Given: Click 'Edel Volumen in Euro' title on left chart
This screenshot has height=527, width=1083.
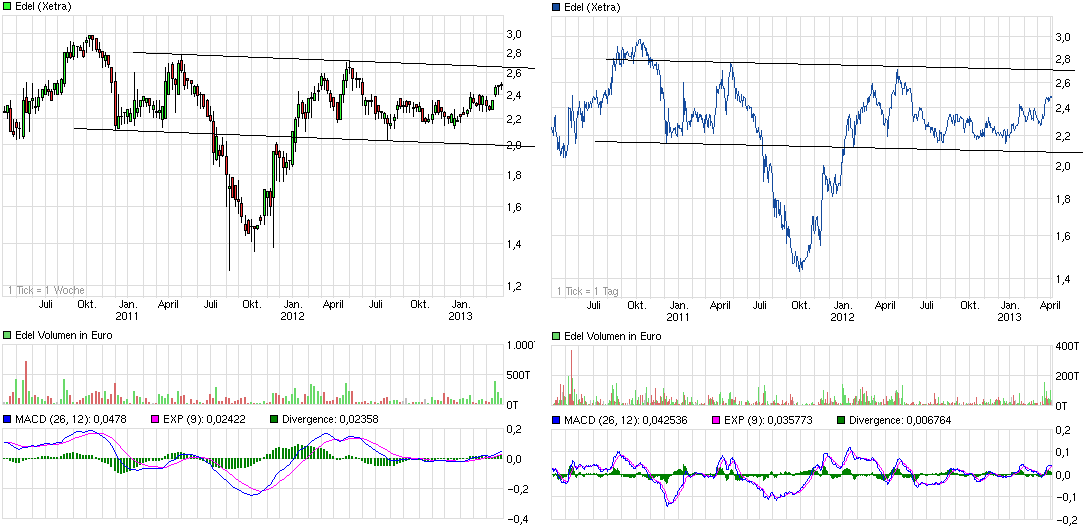Looking at the screenshot, I should pos(64,335).
